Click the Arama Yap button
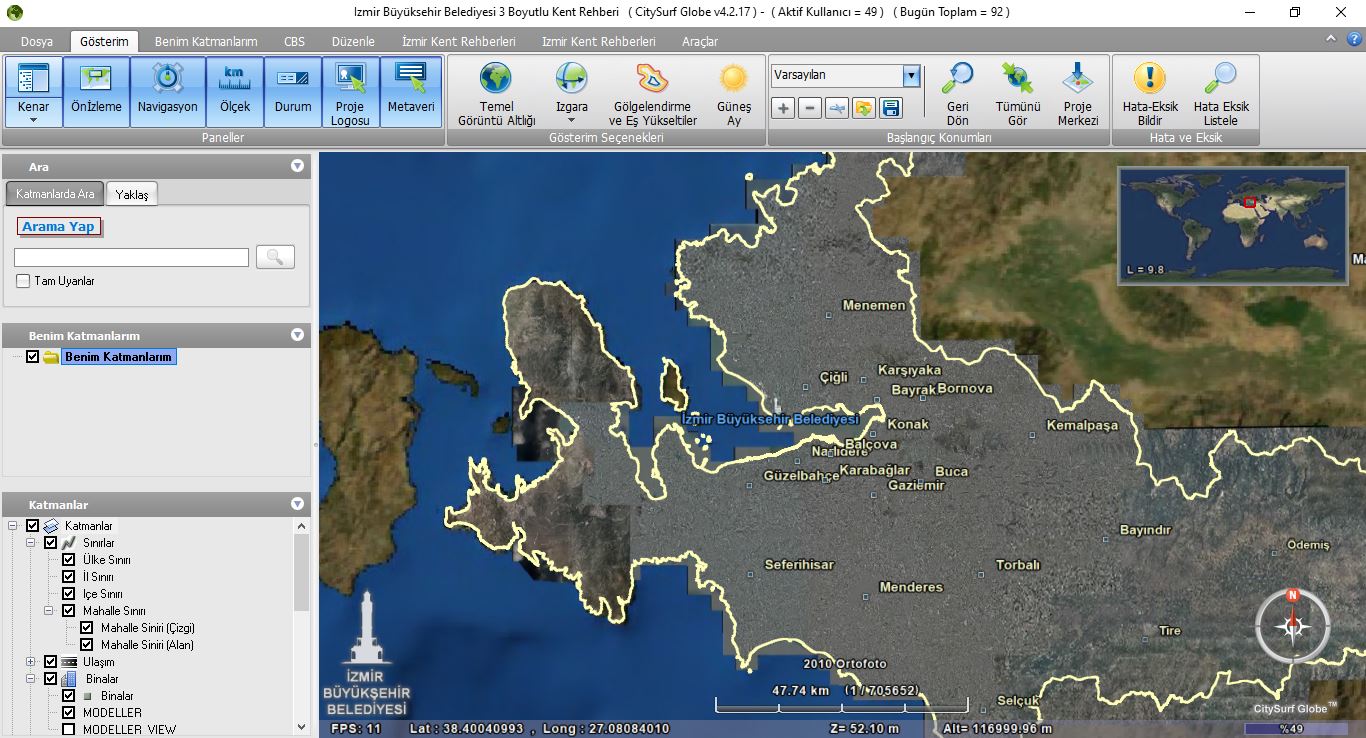 point(59,227)
